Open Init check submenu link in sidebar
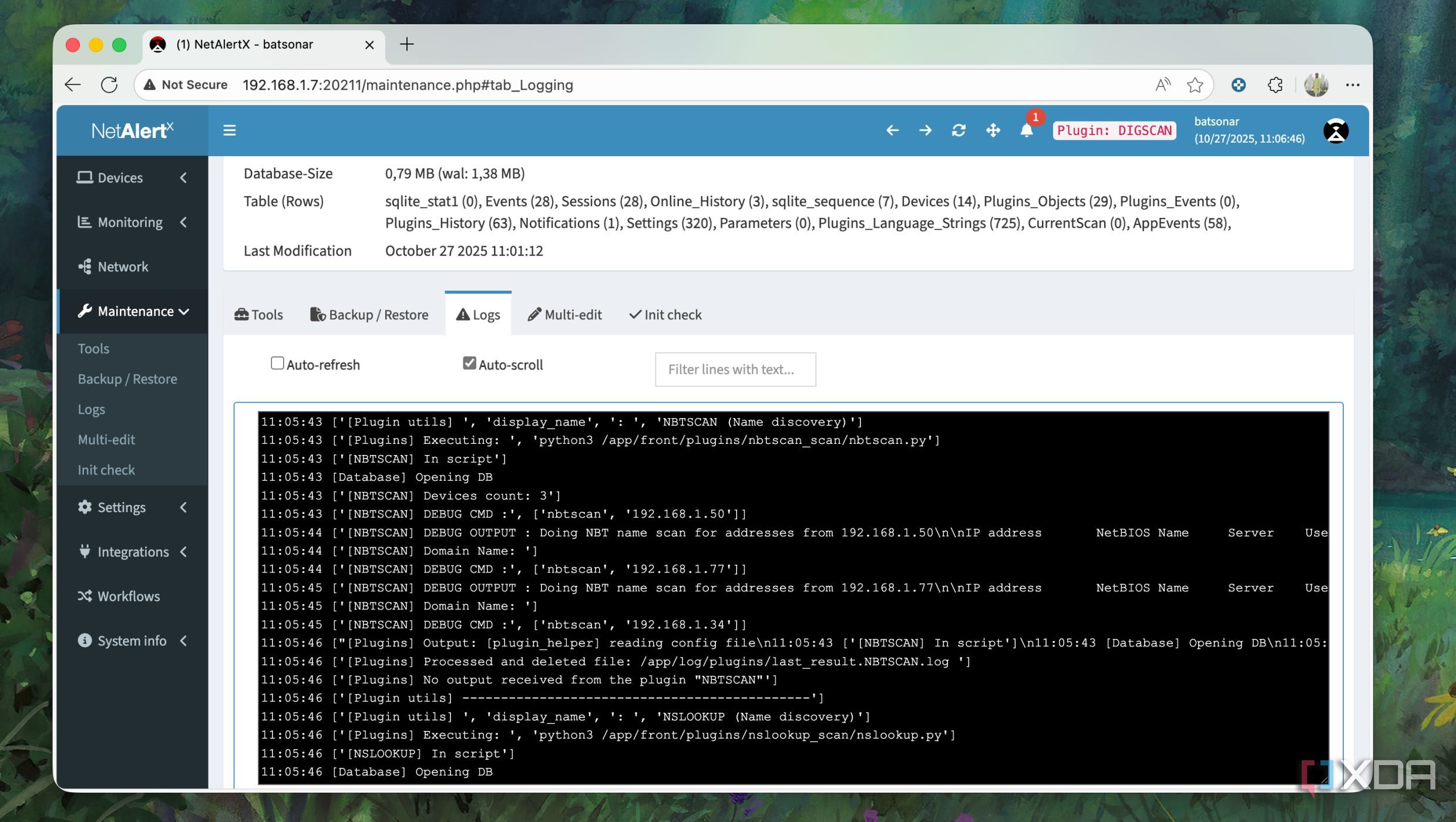This screenshot has width=1456, height=822. click(x=106, y=470)
